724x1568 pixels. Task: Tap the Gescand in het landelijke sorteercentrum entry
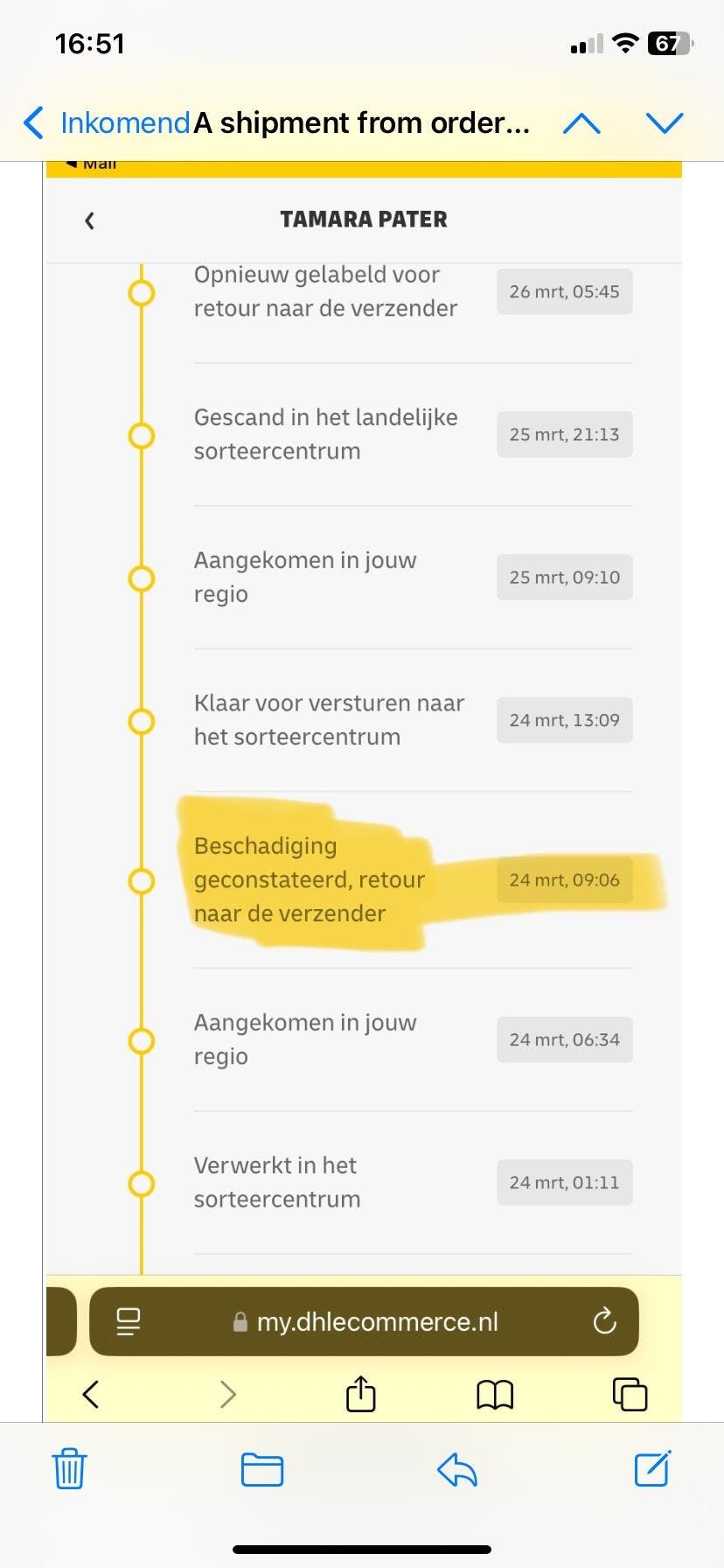[x=325, y=434]
